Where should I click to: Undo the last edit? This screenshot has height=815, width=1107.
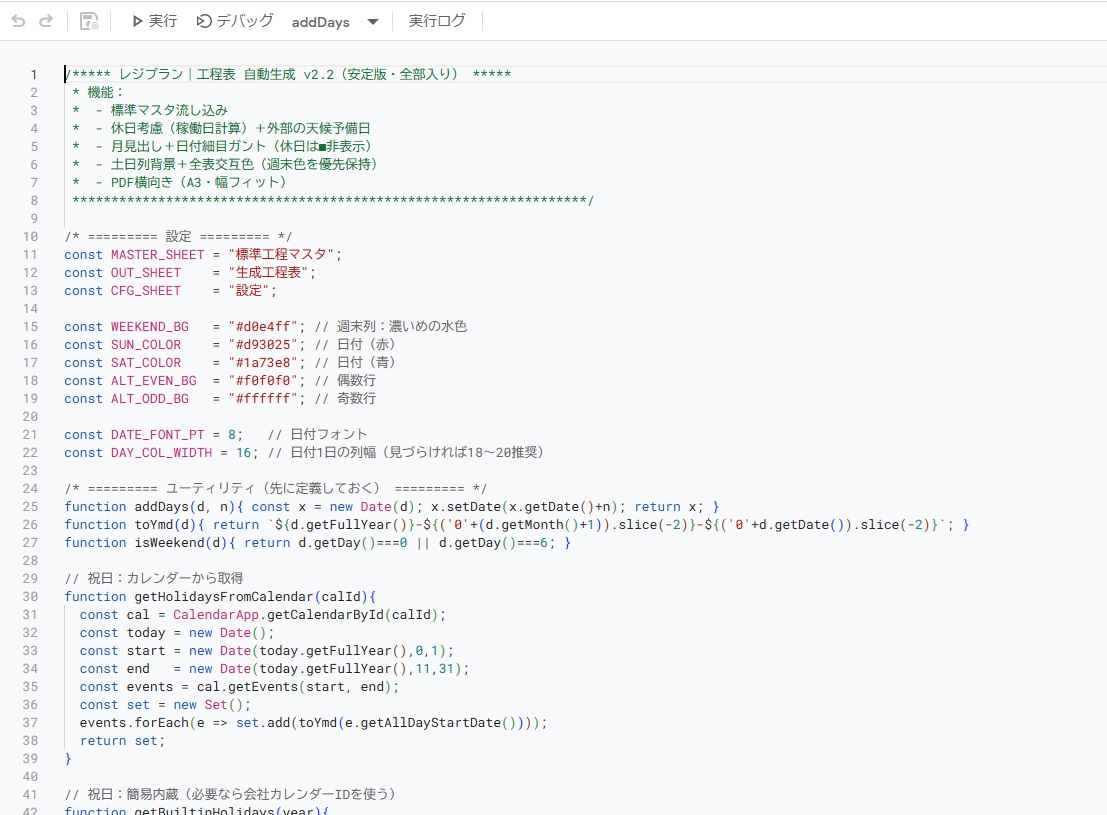18,21
